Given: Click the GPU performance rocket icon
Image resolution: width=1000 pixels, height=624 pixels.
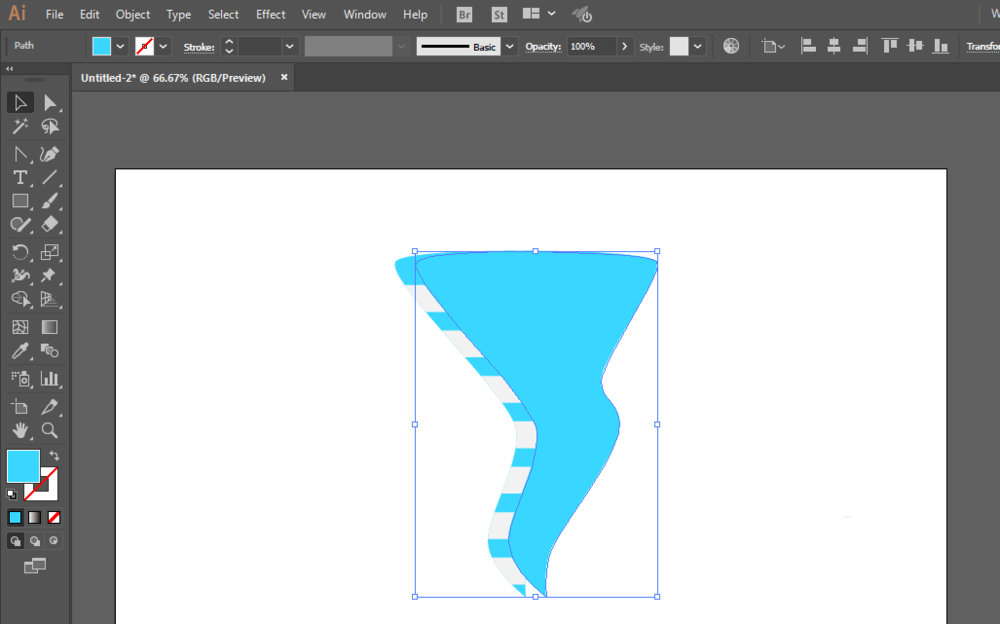Looking at the screenshot, I should (582, 15).
